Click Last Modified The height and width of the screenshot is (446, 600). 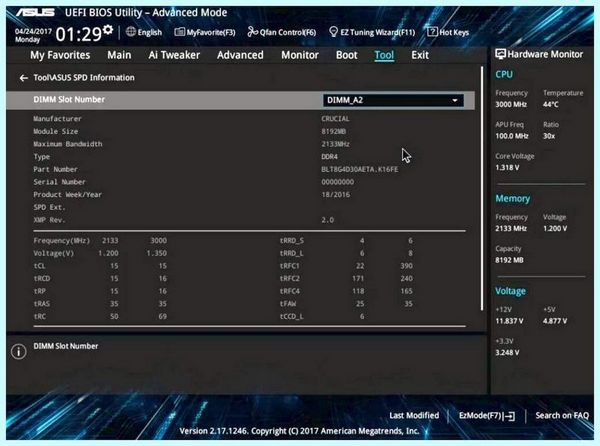(414, 415)
